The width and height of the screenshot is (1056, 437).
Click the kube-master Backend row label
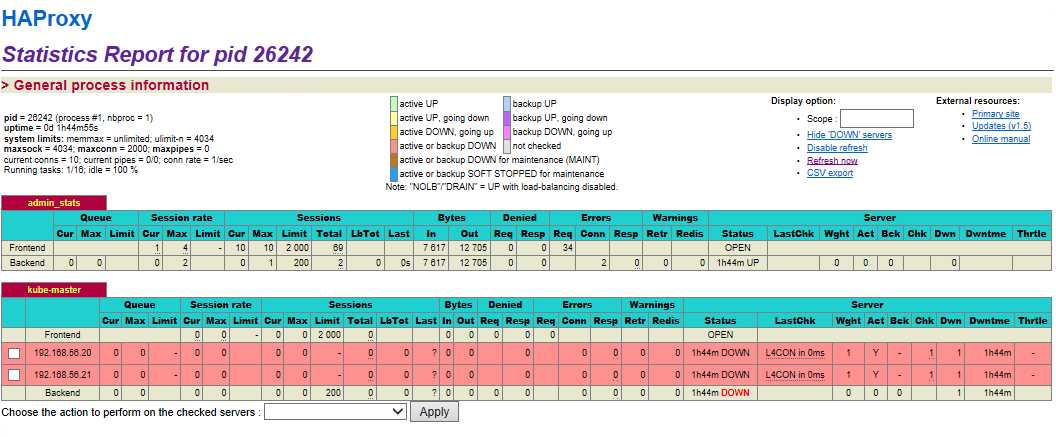click(62, 393)
